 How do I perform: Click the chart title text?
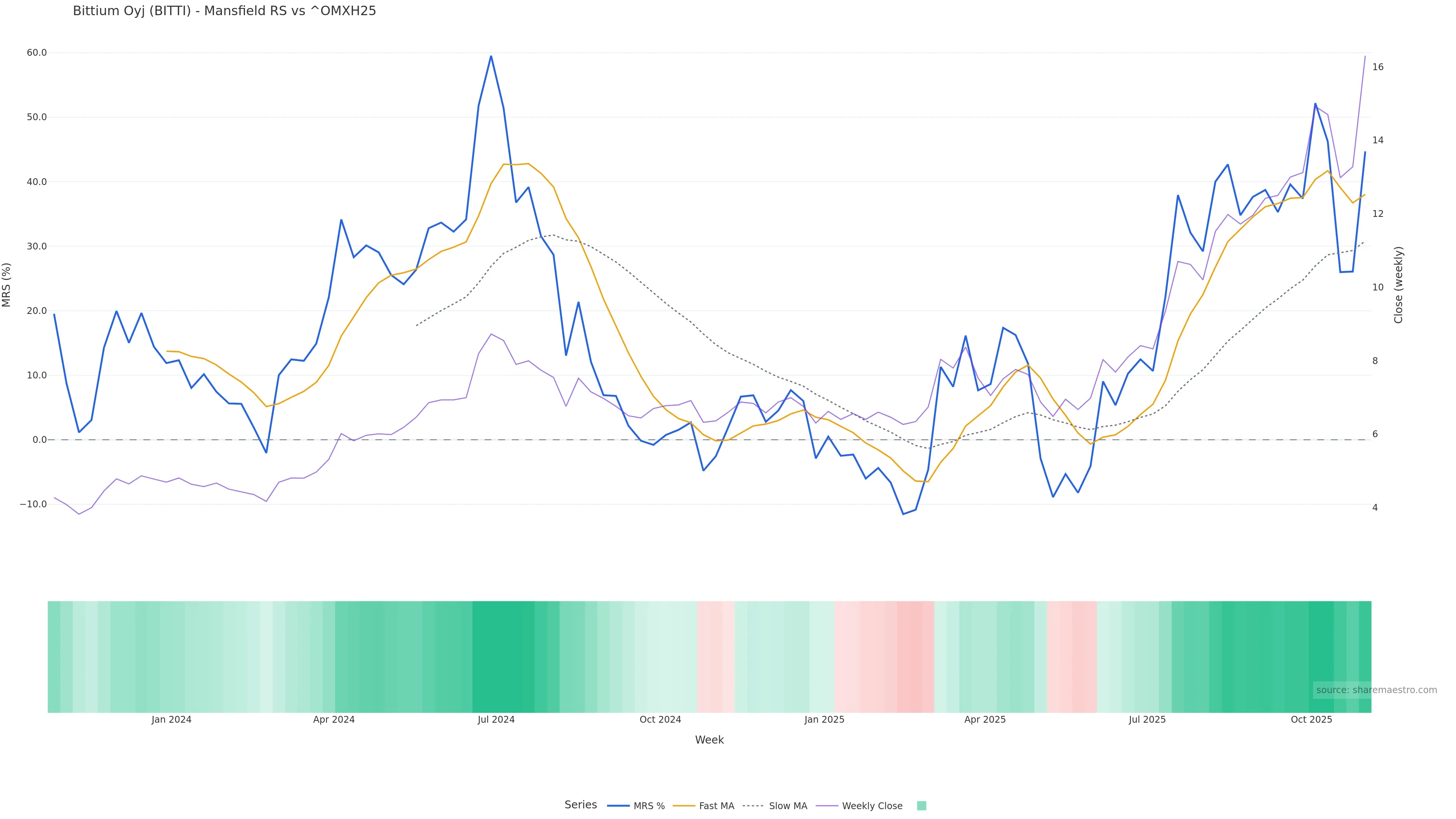(x=224, y=11)
